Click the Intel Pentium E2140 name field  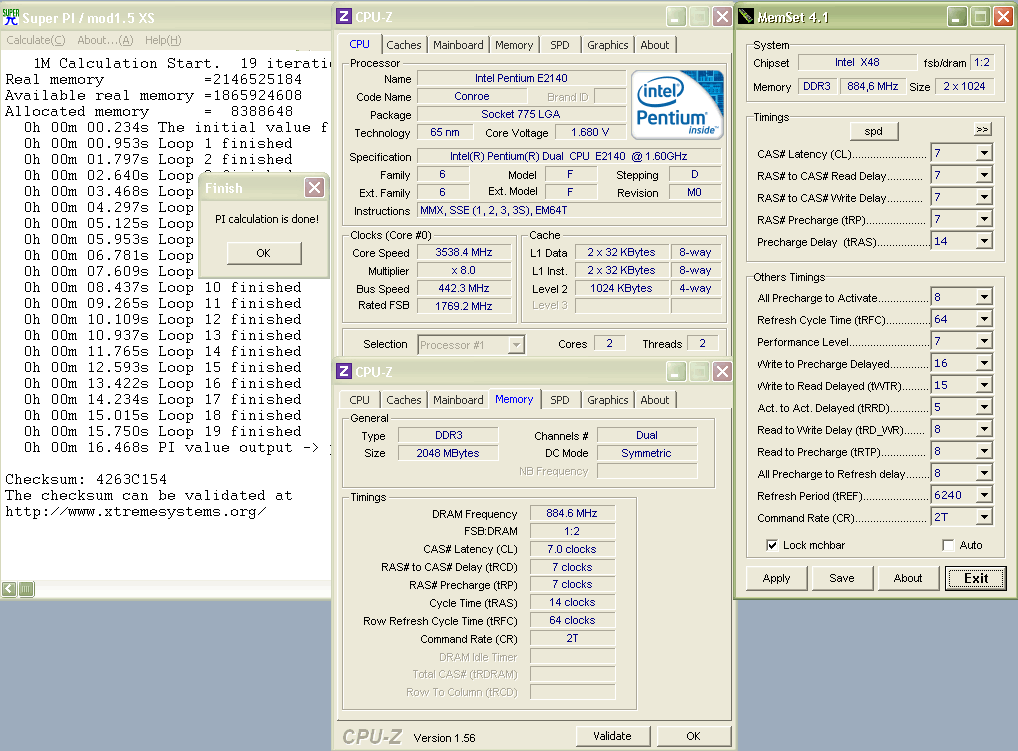click(x=521, y=78)
